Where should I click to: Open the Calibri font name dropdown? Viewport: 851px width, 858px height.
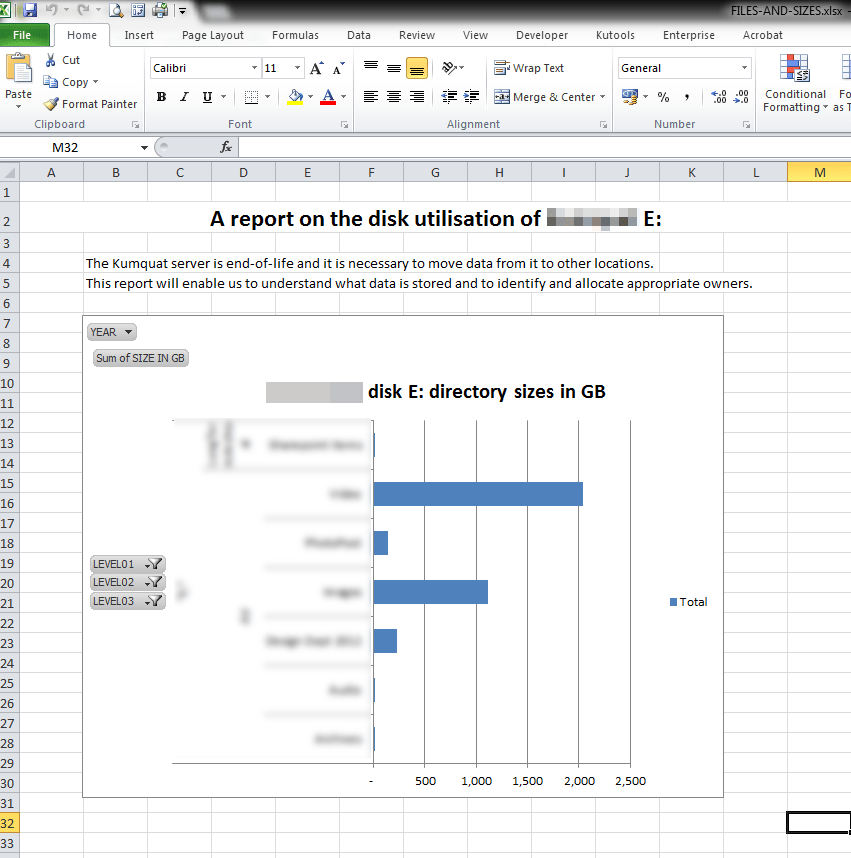click(255, 67)
